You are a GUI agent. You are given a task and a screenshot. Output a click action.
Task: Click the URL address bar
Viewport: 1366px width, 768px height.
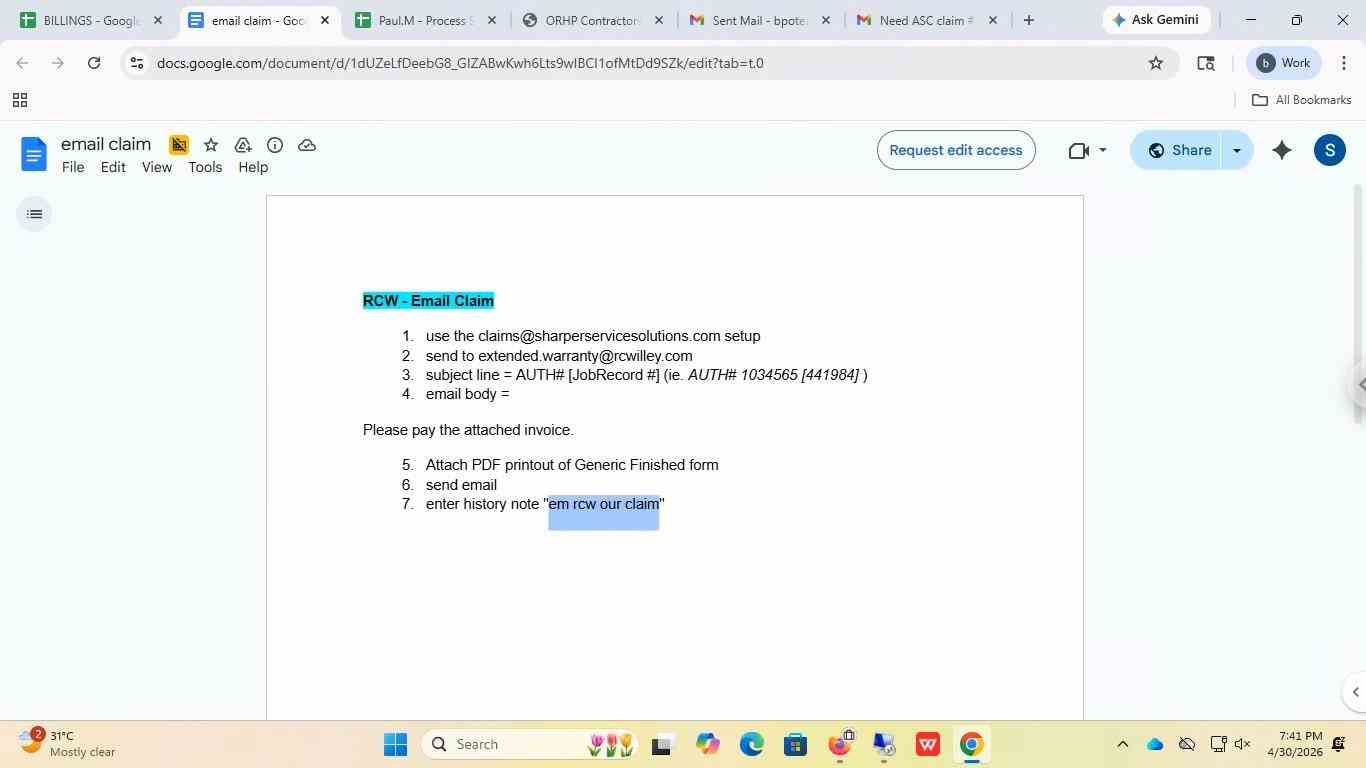(640, 63)
